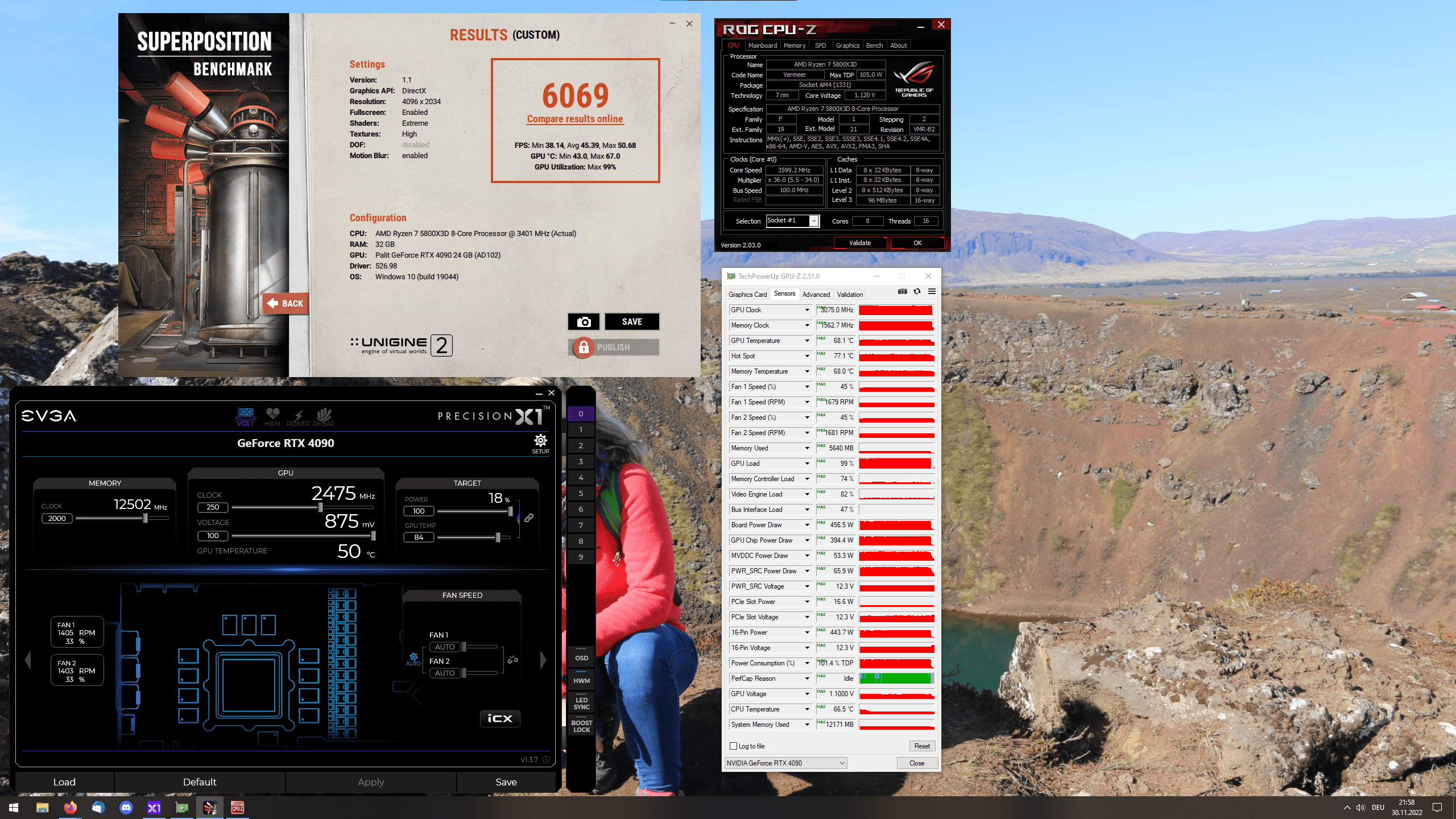
Task: Open the Re-BAR icon in Precision X1
Action: pos(324,416)
